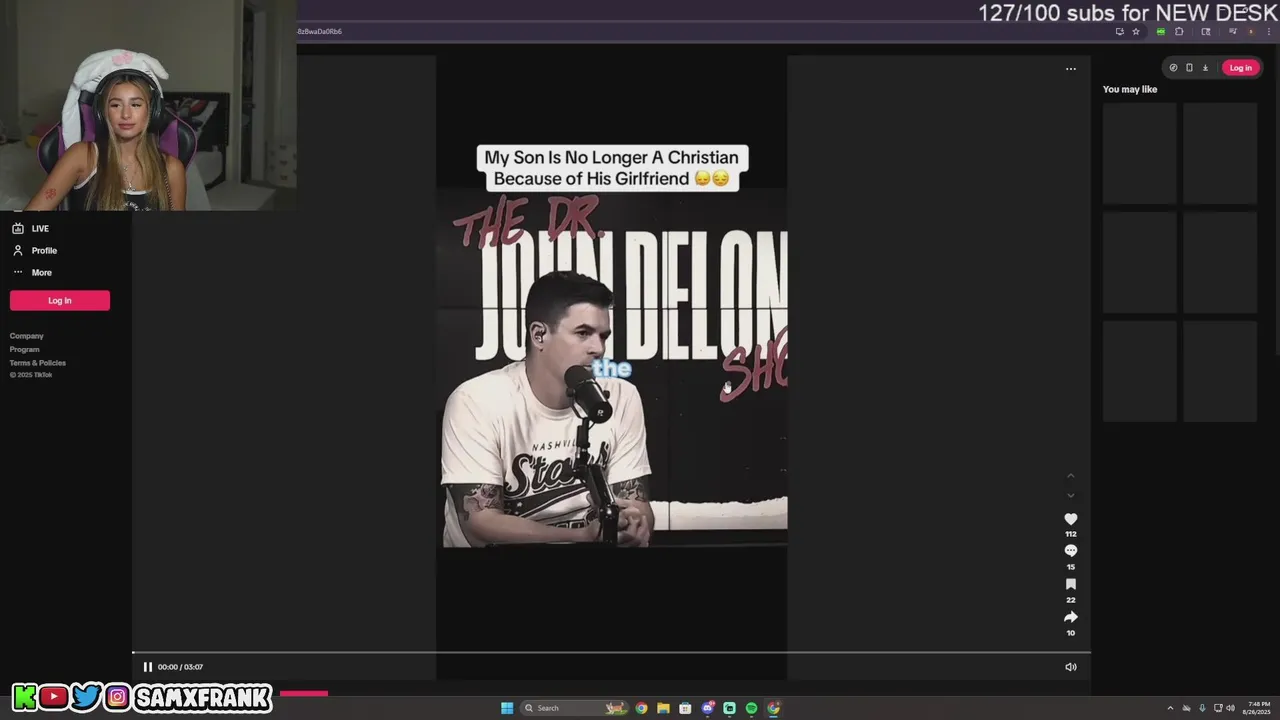Open the Chrome three-dot menu
The image size is (1280, 720).
point(1269,31)
